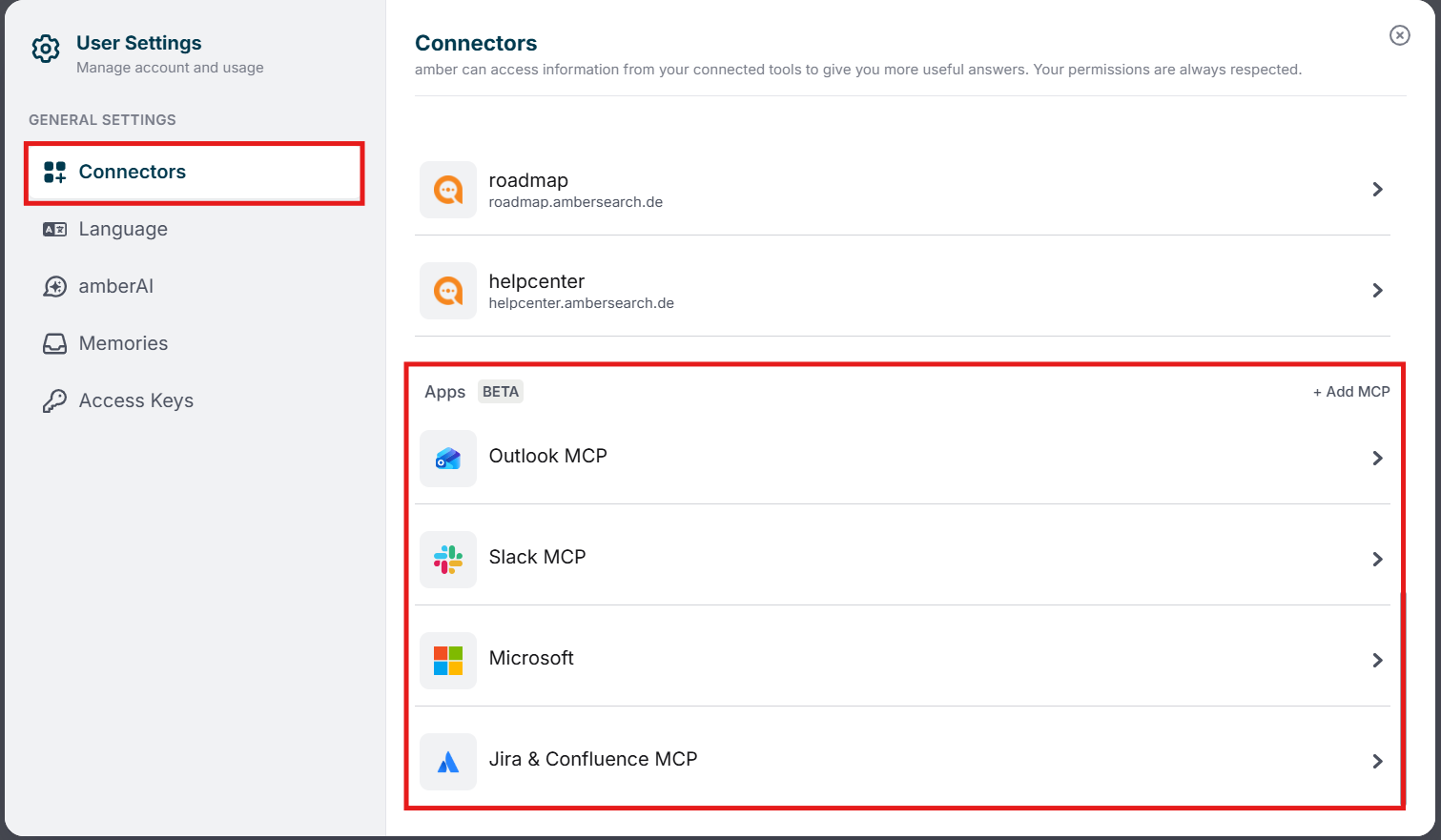
Task: Expand the helpcenter connector chevron
Action: point(1377,291)
